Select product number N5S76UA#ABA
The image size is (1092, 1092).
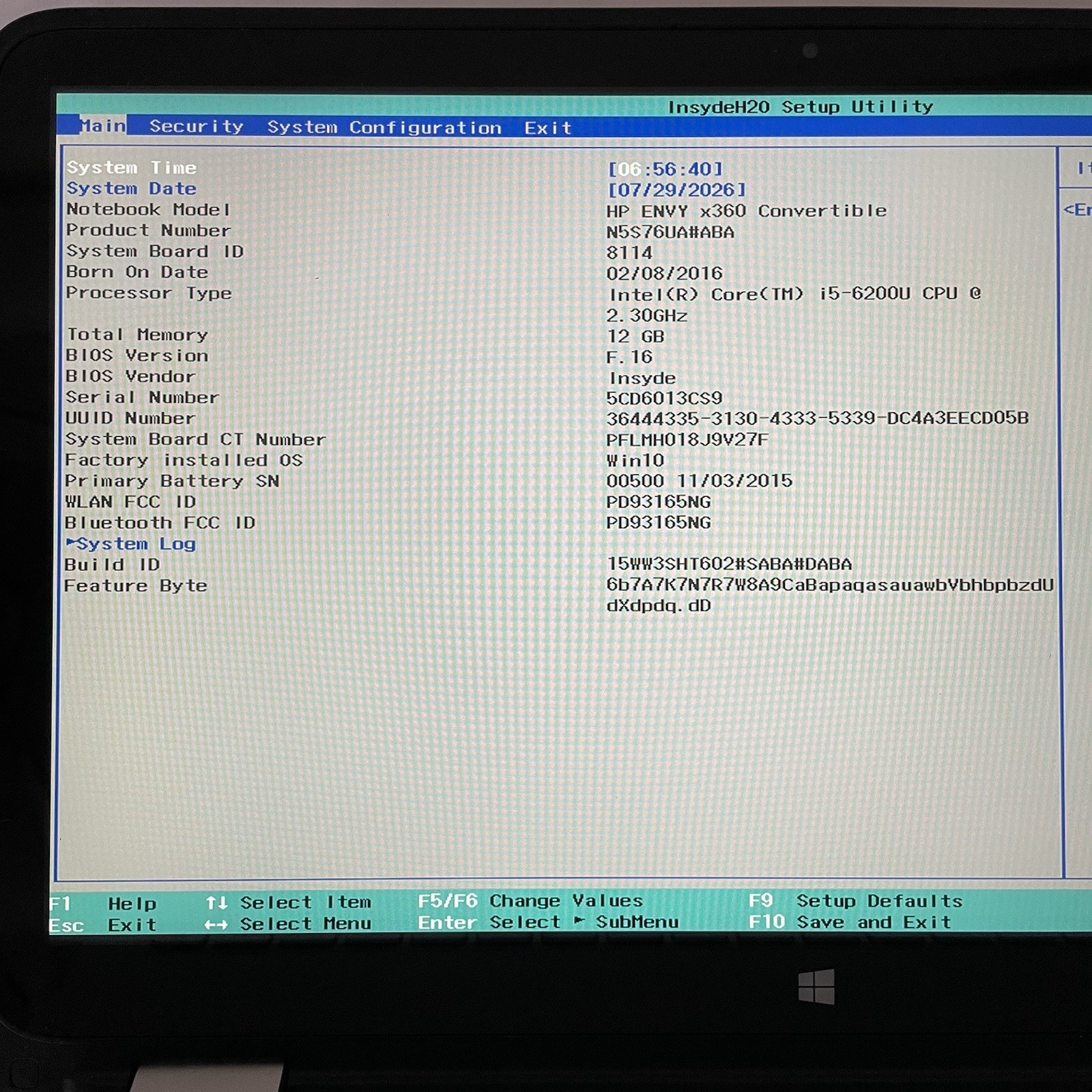click(x=670, y=232)
